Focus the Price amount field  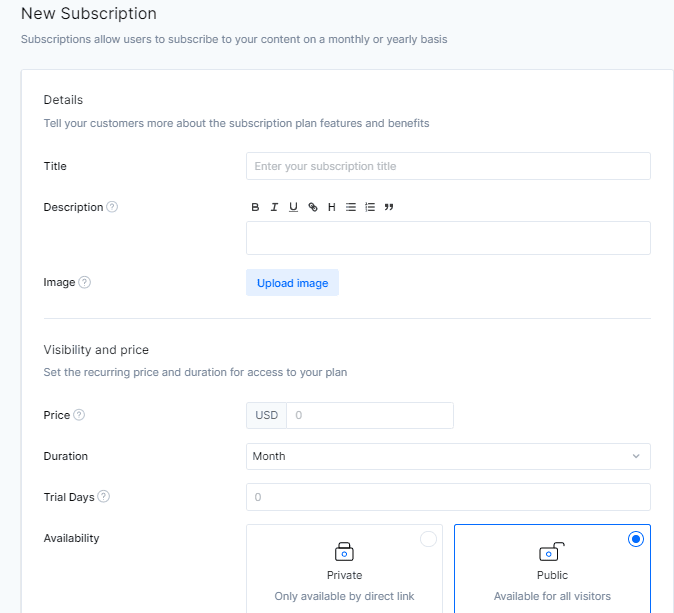pyautogui.click(x=370, y=415)
